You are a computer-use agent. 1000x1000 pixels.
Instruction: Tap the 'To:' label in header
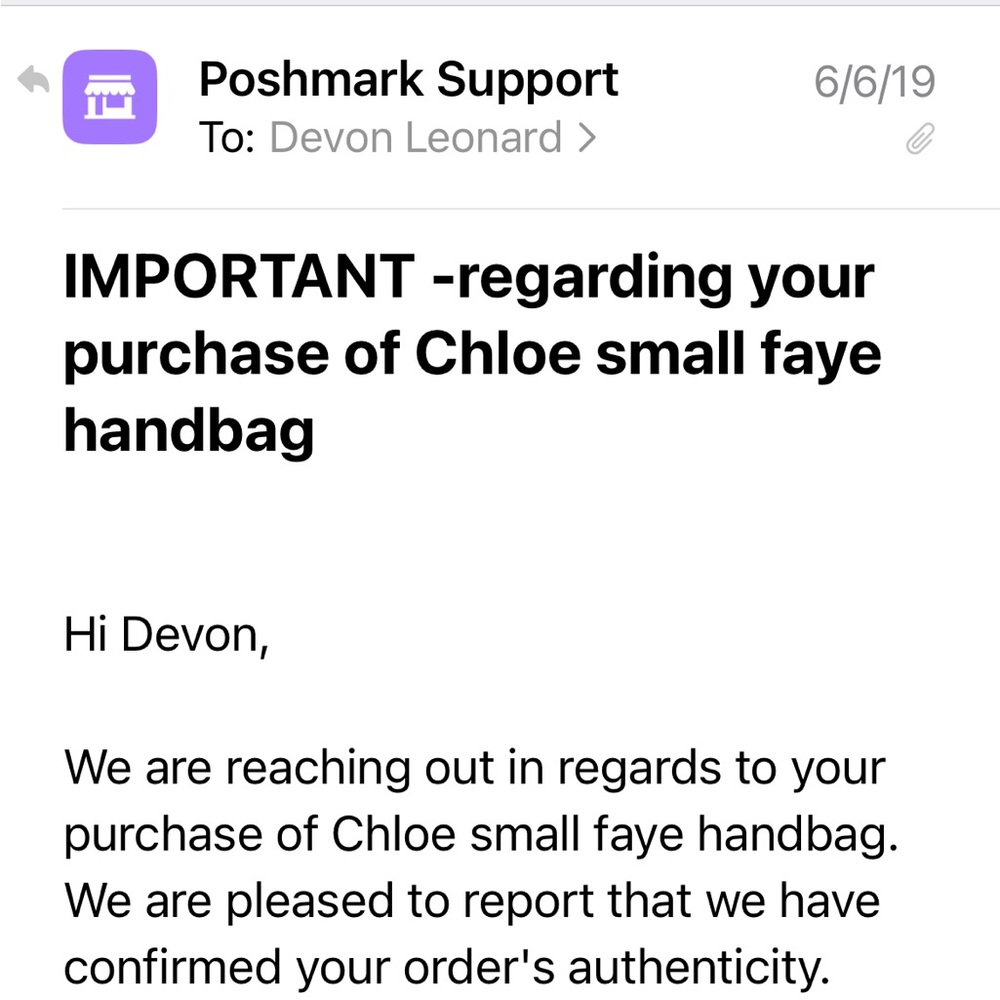click(x=227, y=138)
